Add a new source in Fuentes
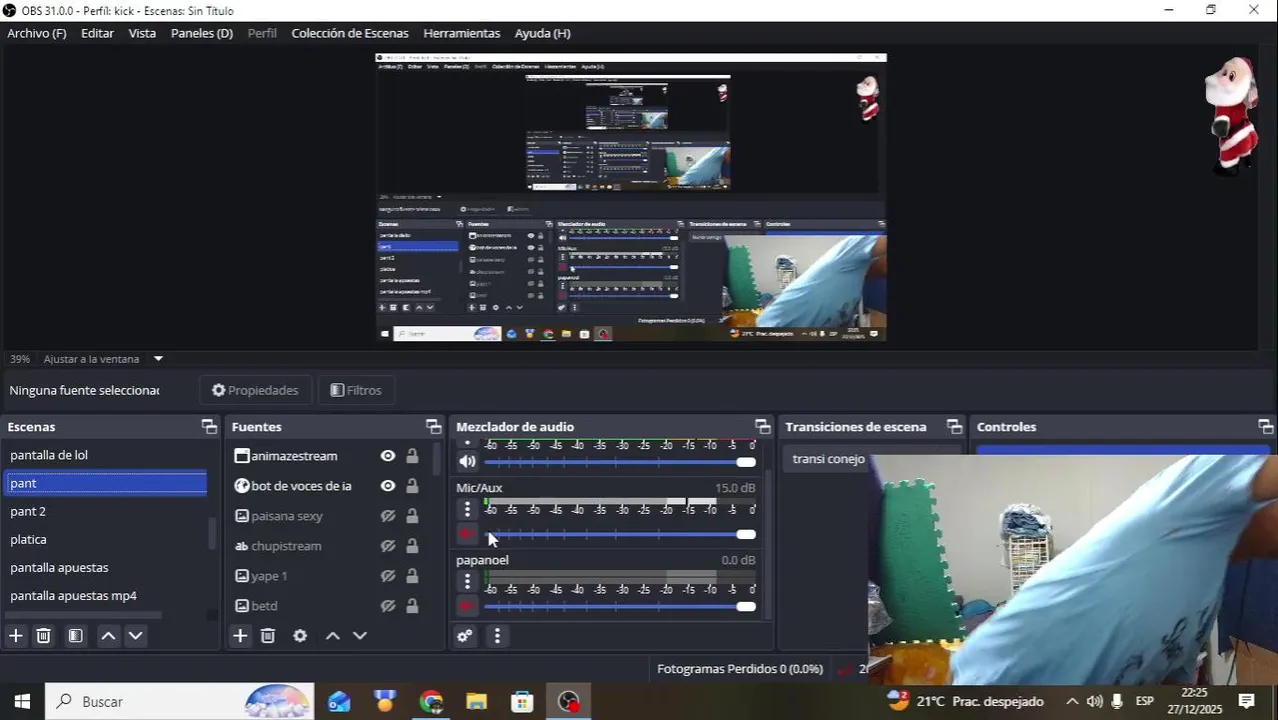 (240, 636)
